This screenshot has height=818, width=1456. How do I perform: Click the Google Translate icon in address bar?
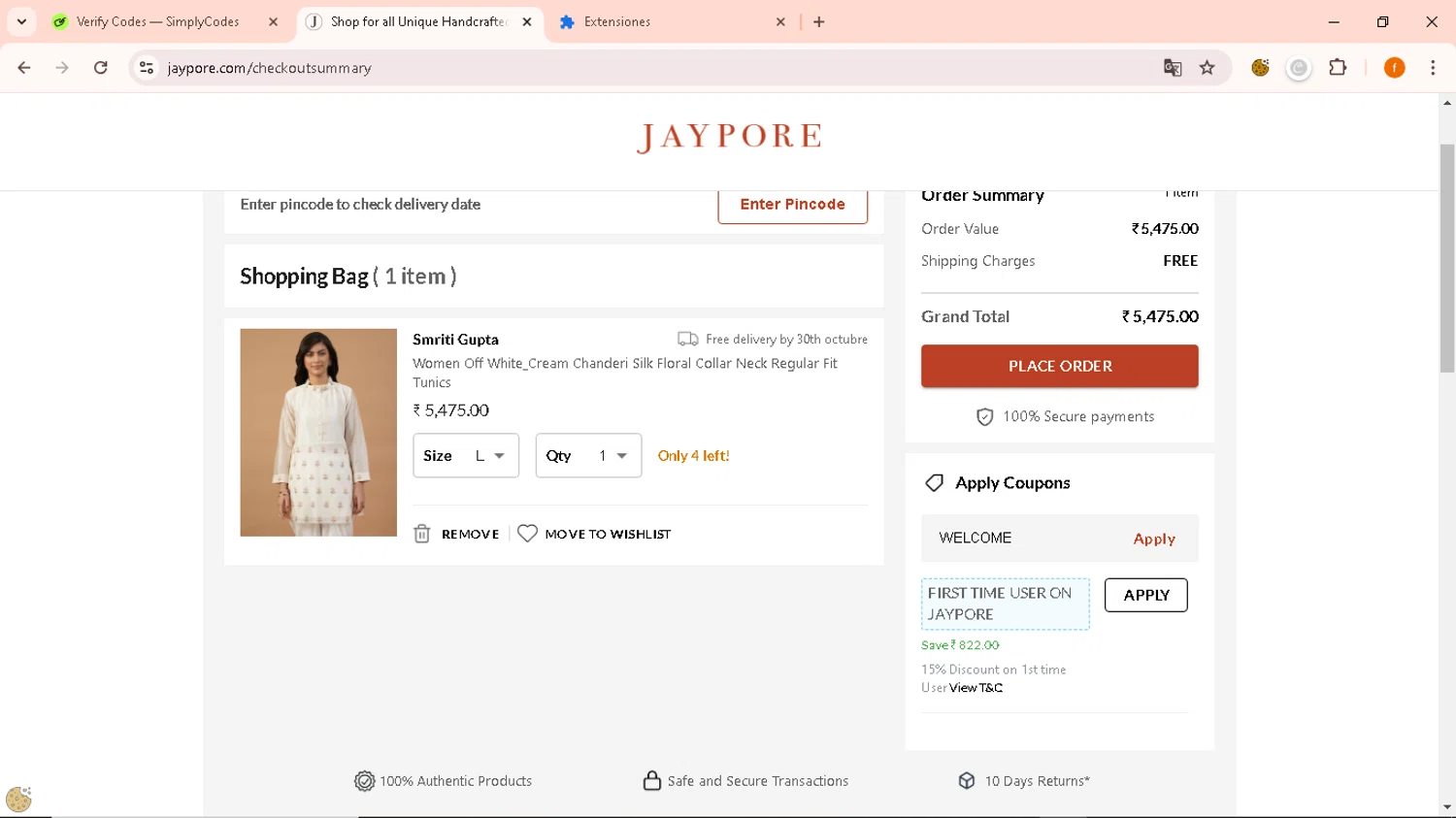pyautogui.click(x=1173, y=68)
